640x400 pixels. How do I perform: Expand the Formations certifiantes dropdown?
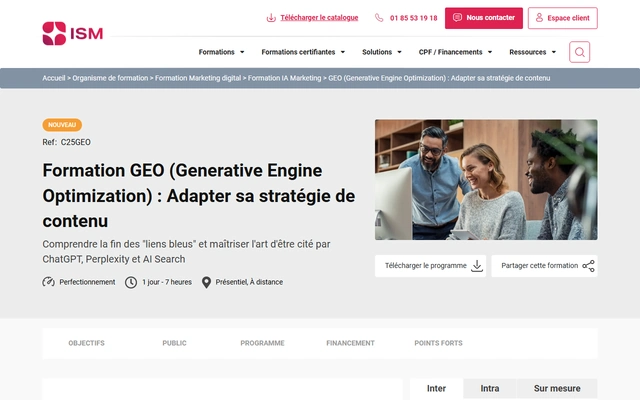tap(303, 52)
